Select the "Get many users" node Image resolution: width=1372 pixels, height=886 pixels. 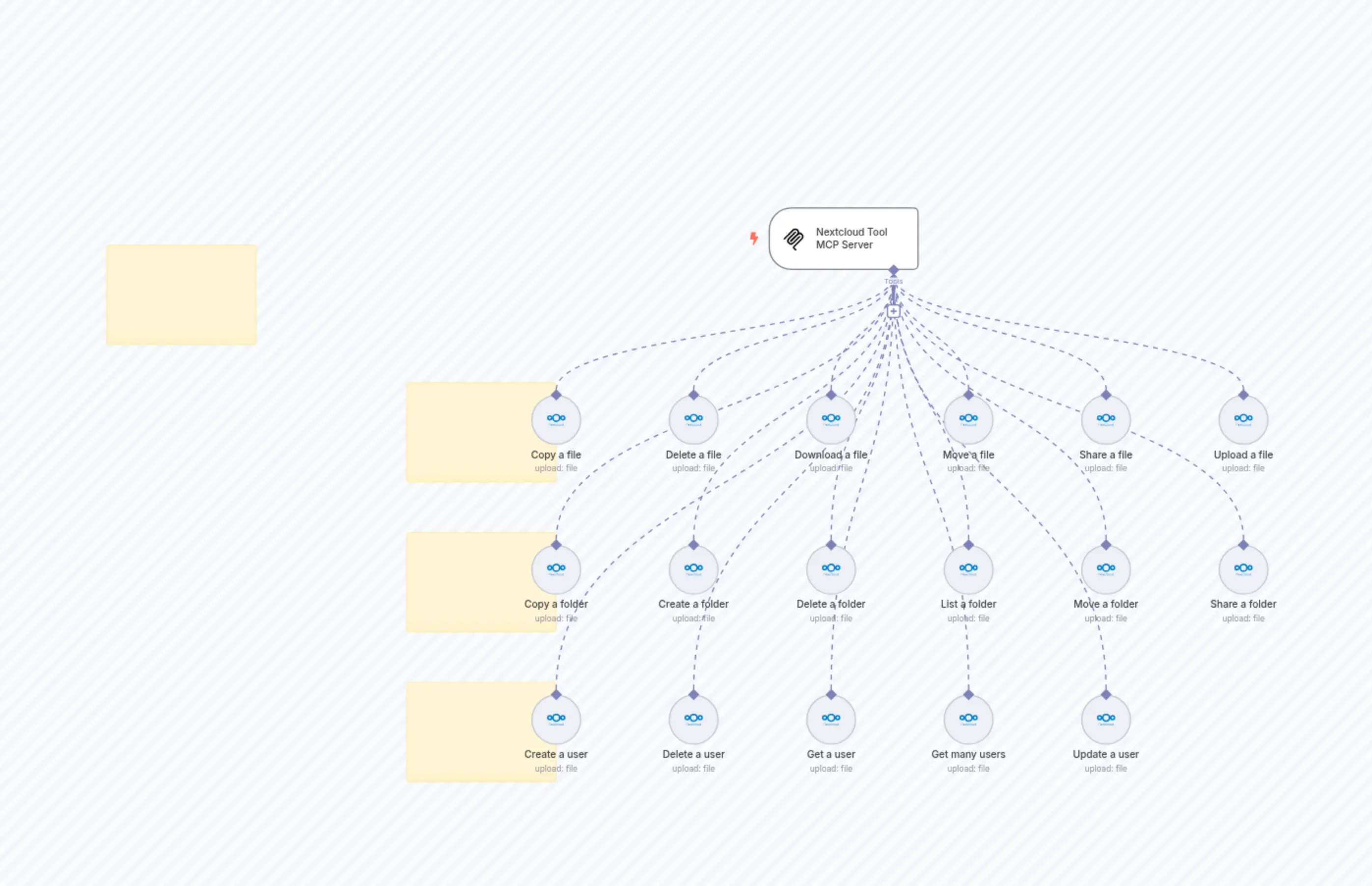[x=968, y=719]
